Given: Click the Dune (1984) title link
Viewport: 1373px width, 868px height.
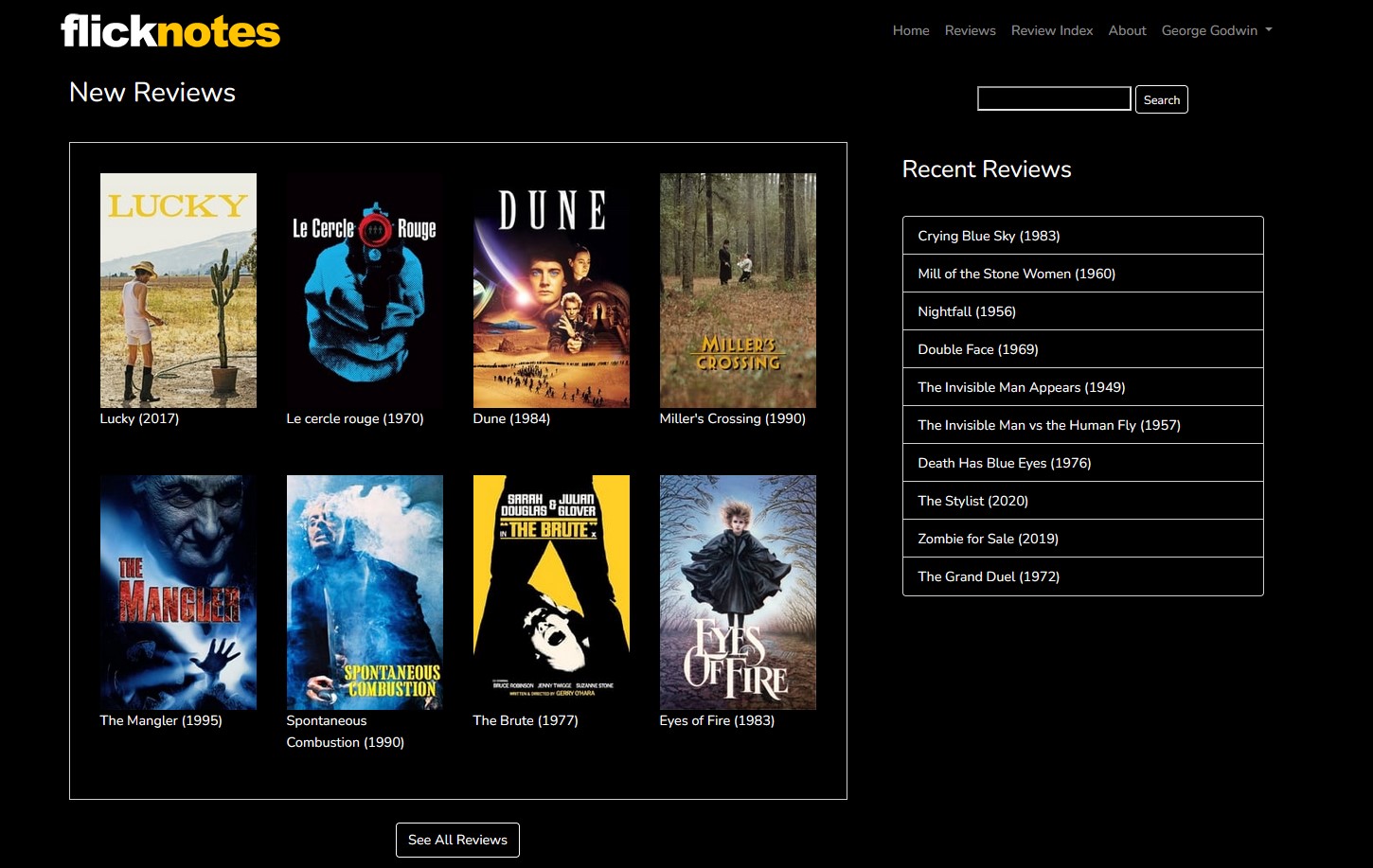Looking at the screenshot, I should tap(511, 418).
